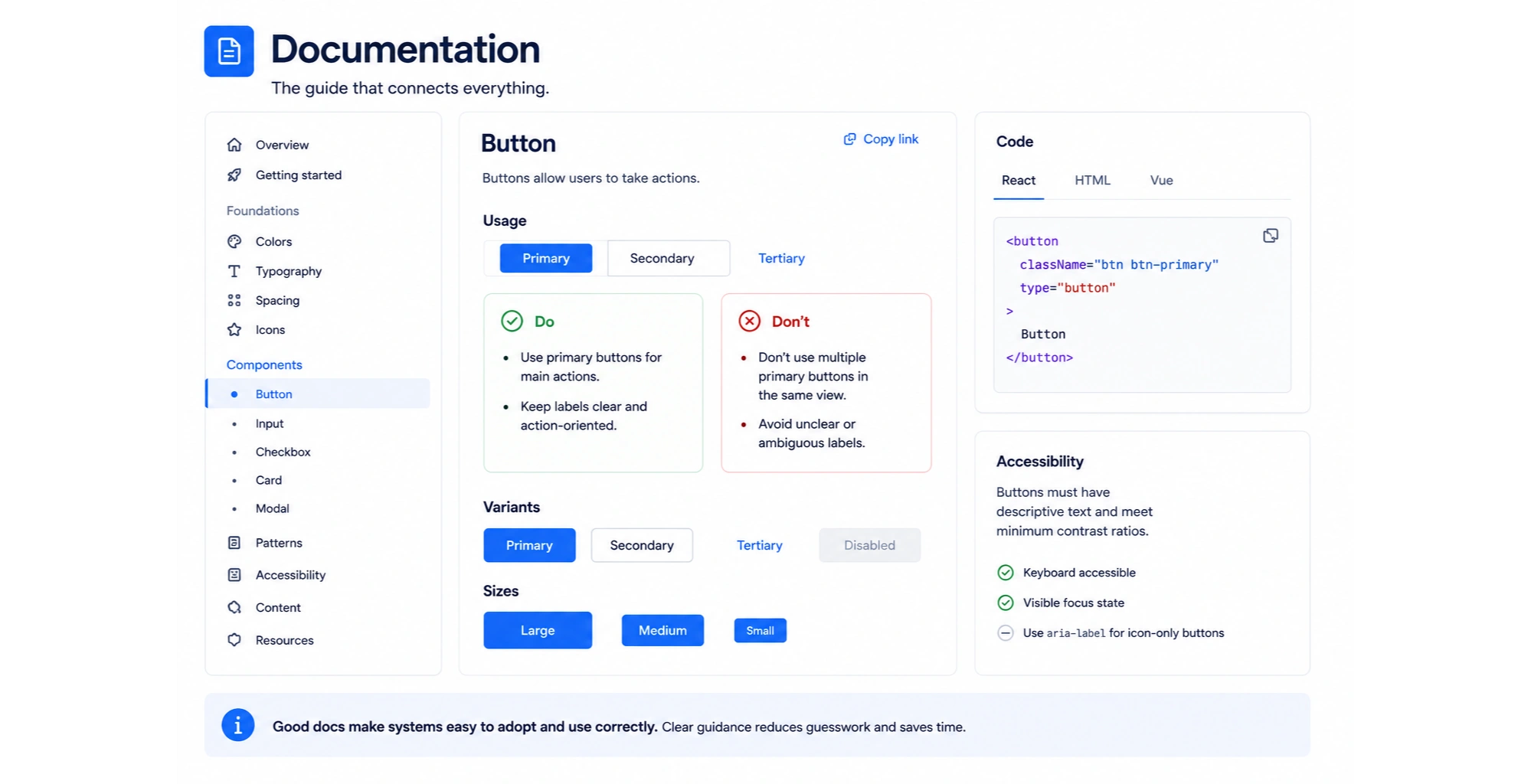Click 'Avoid unclear or ambiguous labels' bullet

coord(811,433)
